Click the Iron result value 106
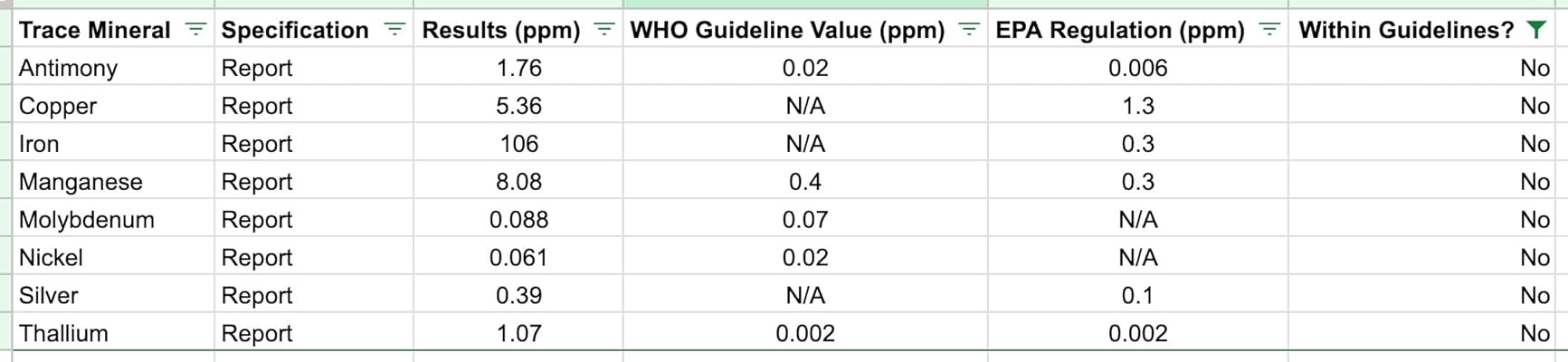The width and height of the screenshot is (1568, 362). click(x=518, y=144)
